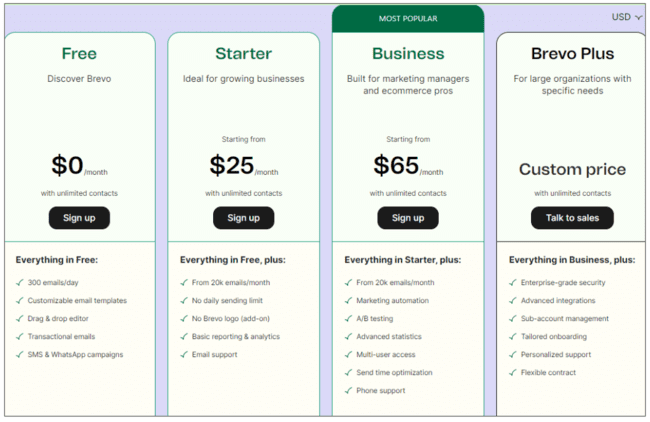Click the checkmark next to Marketing automation
The width and height of the screenshot is (650, 422).
(x=348, y=301)
